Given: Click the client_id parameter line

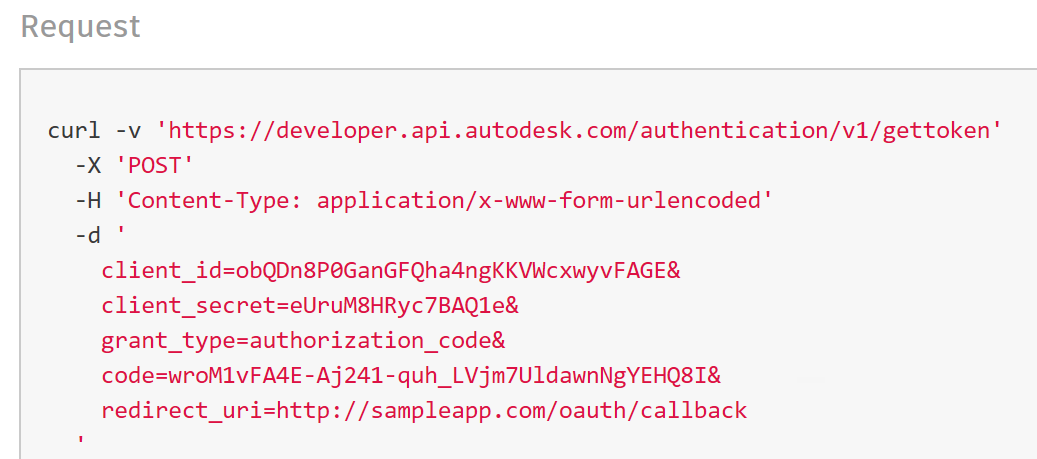Looking at the screenshot, I should point(391,271).
